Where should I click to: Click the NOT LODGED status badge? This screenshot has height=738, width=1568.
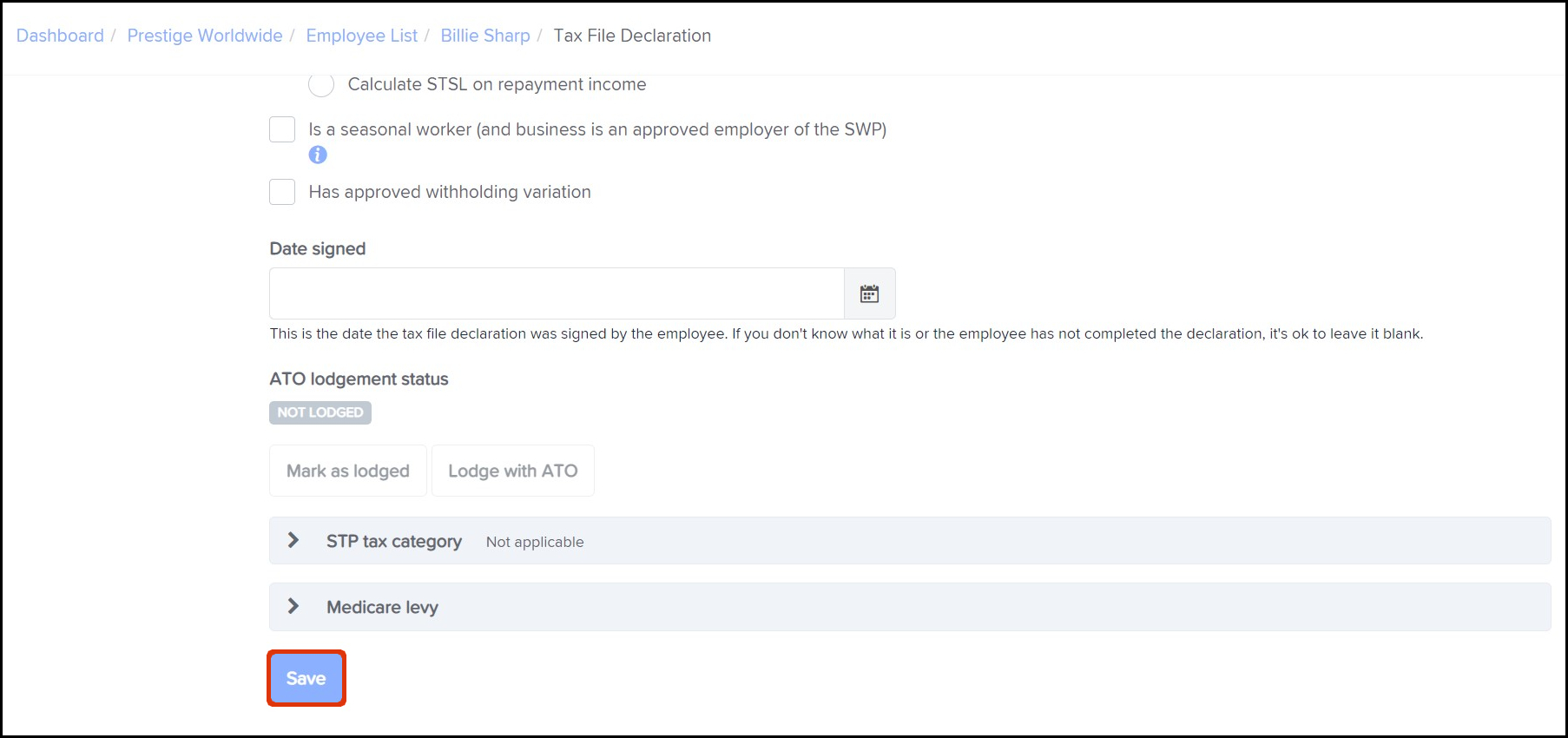(320, 412)
